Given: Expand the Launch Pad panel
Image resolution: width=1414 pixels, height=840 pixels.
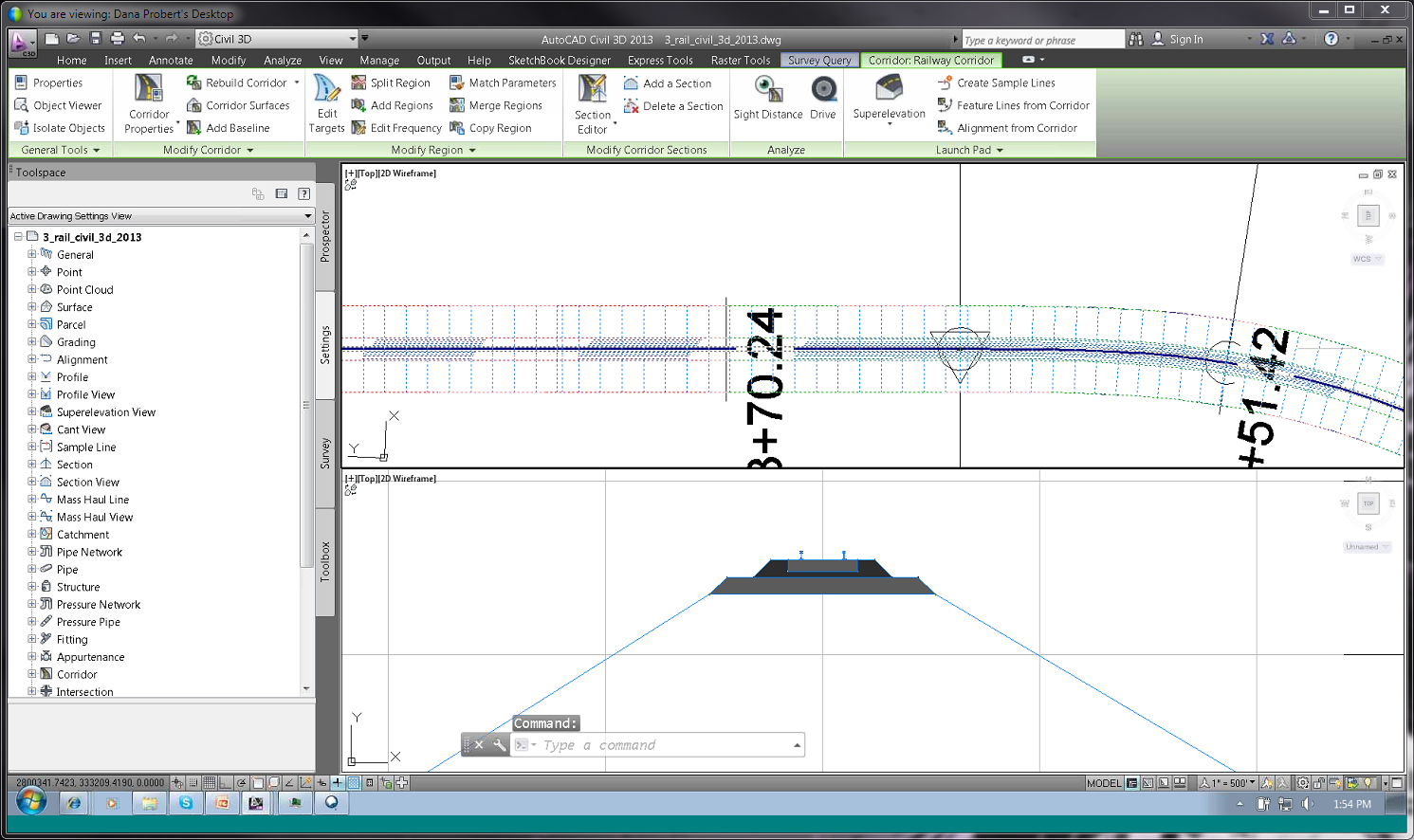Looking at the screenshot, I should click(1000, 149).
